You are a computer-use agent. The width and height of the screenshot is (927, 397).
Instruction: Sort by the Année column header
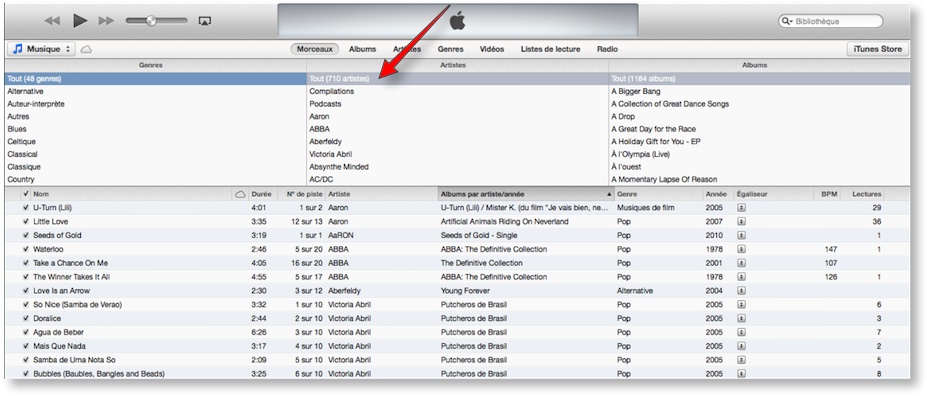click(x=718, y=194)
